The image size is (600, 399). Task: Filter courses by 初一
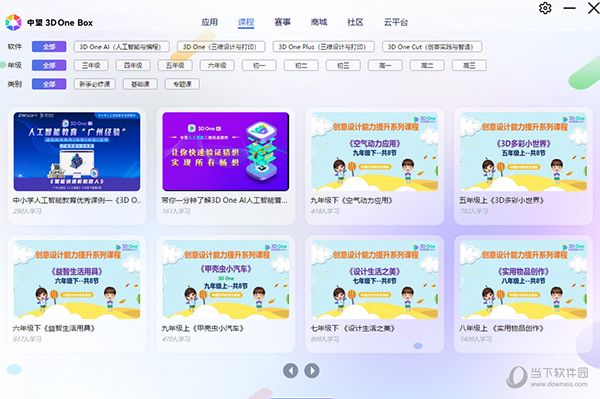[x=259, y=65]
